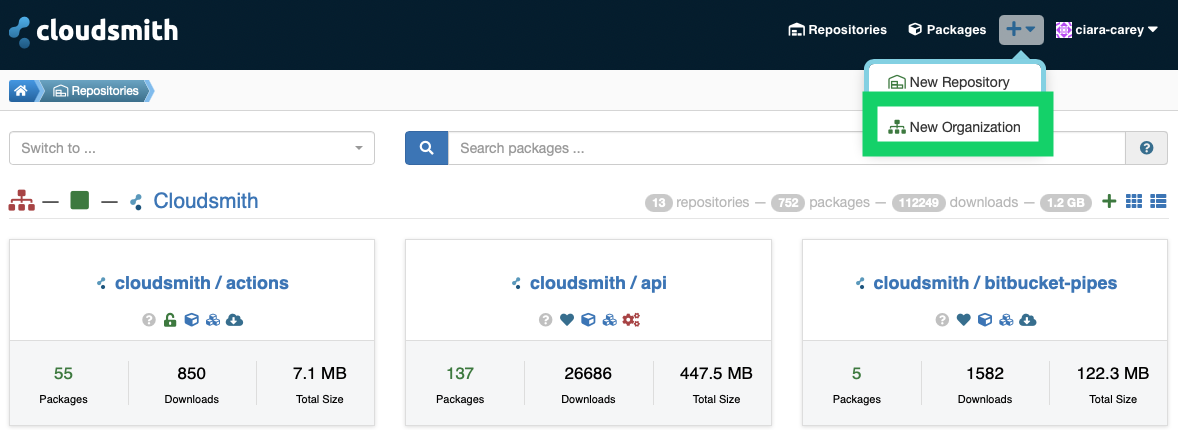Screen dimensions: 1178x430
Task: Click the search help question mark icon
Action: point(1146,148)
